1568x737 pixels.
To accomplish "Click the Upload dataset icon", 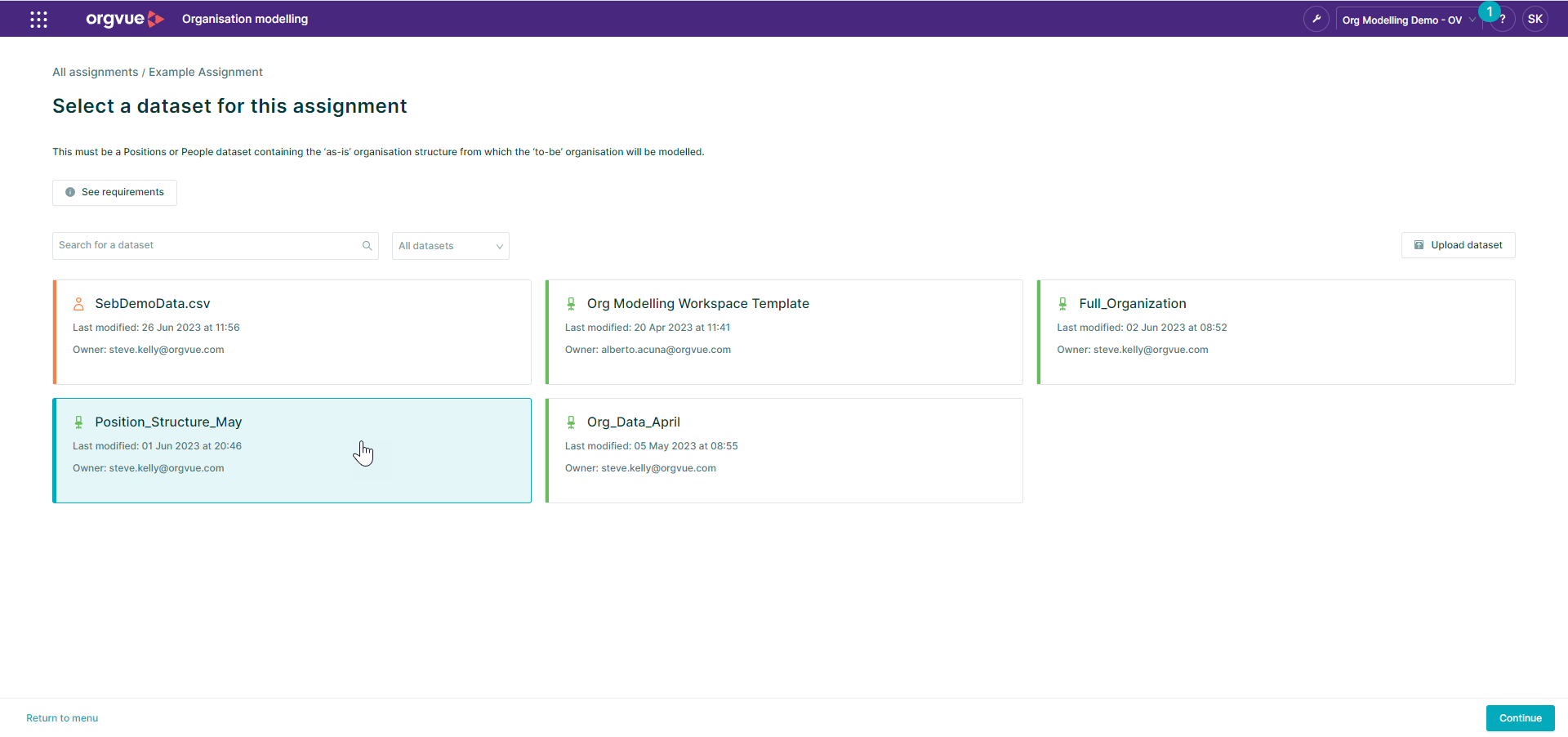I will (1419, 245).
